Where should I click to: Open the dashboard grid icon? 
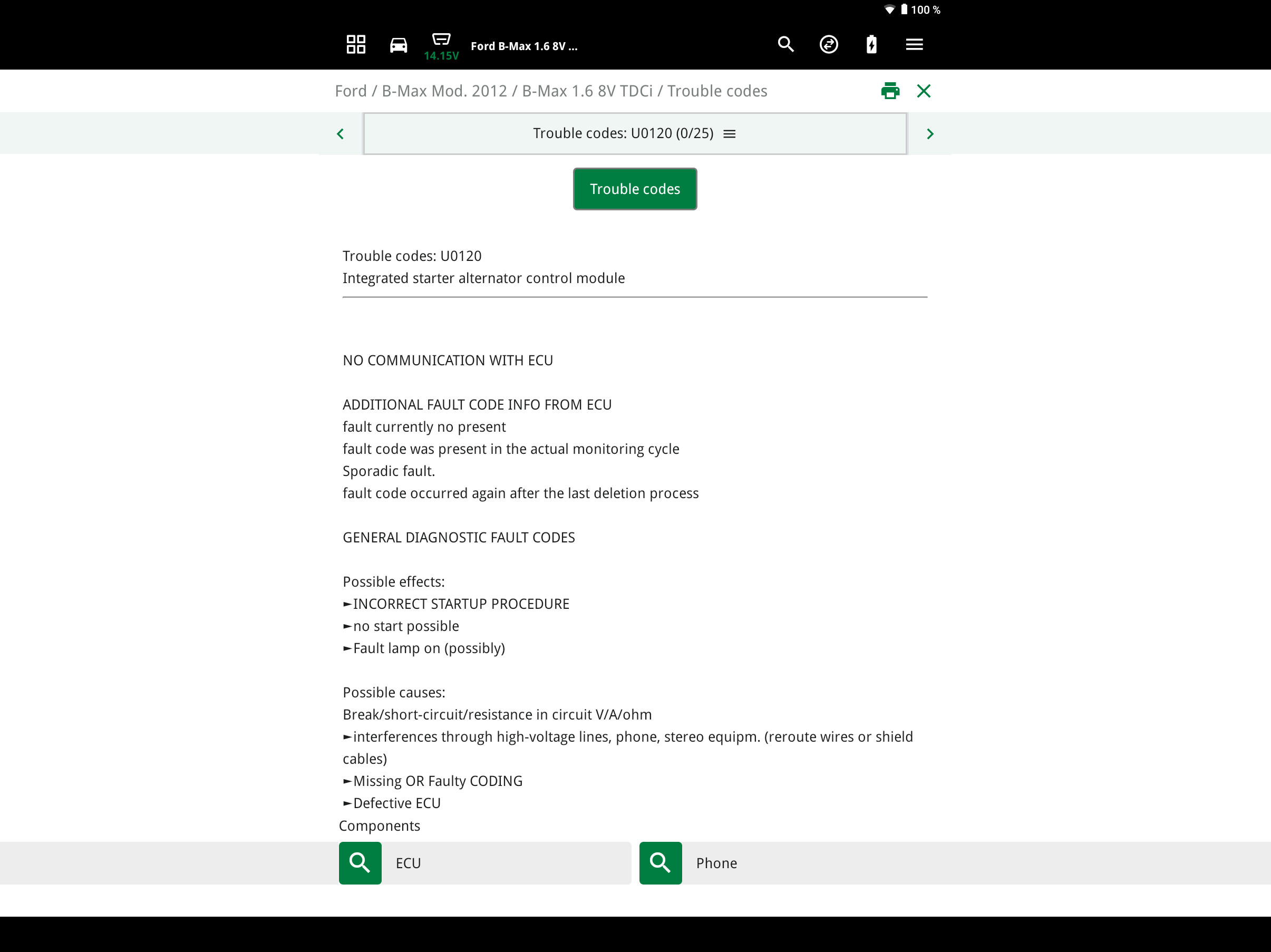click(x=356, y=44)
